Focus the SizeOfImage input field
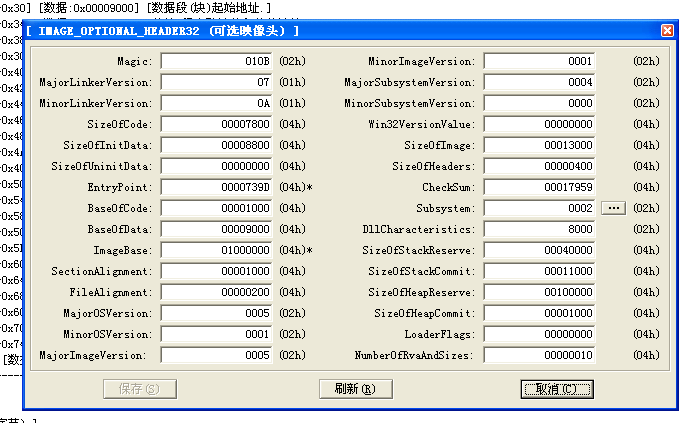This screenshot has width=689, height=423. (540, 145)
